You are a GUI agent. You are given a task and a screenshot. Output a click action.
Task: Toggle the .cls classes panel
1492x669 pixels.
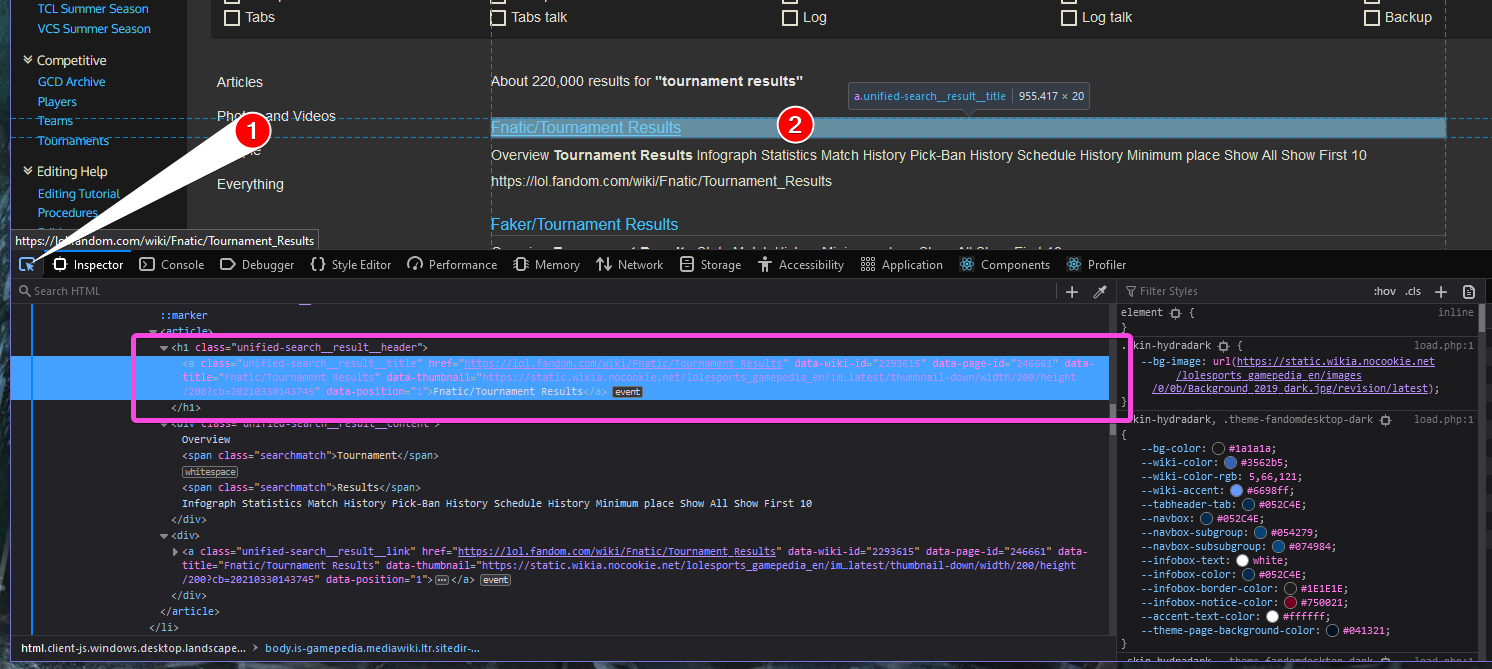coord(1413,291)
